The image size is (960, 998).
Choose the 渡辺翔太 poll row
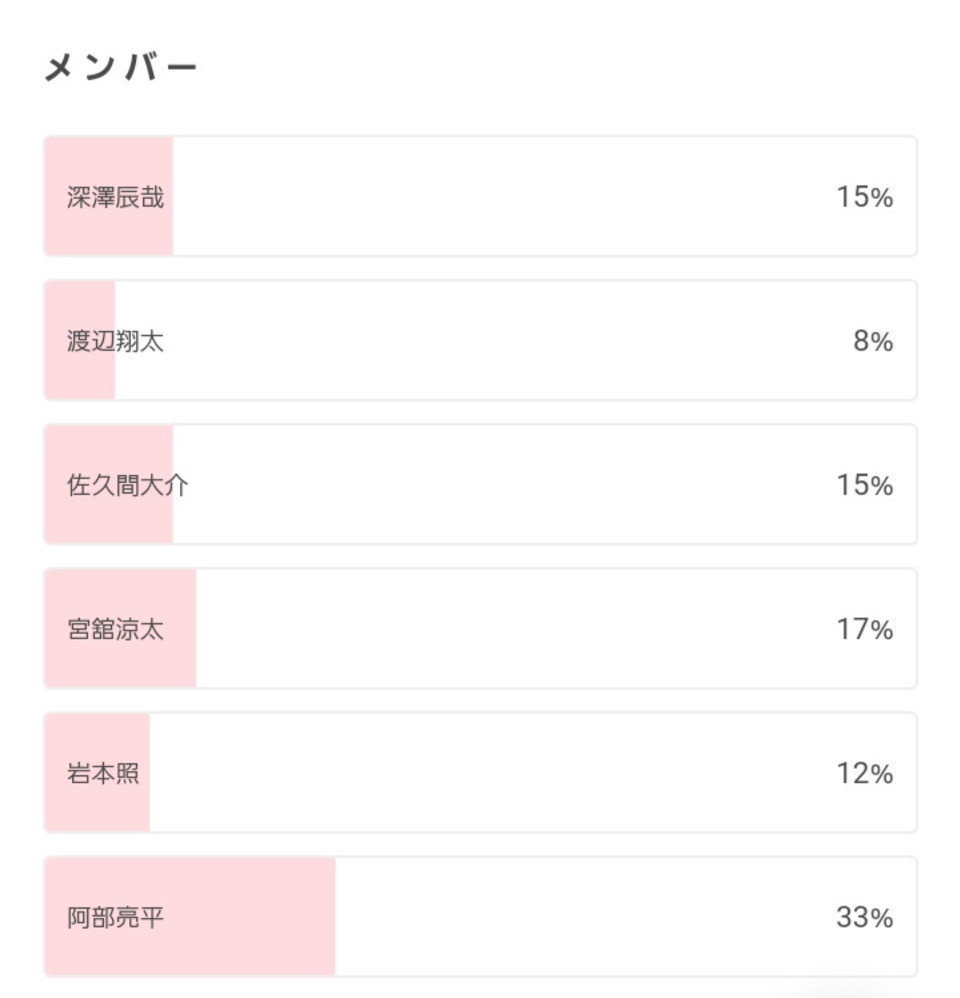click(x=480, y=341)
